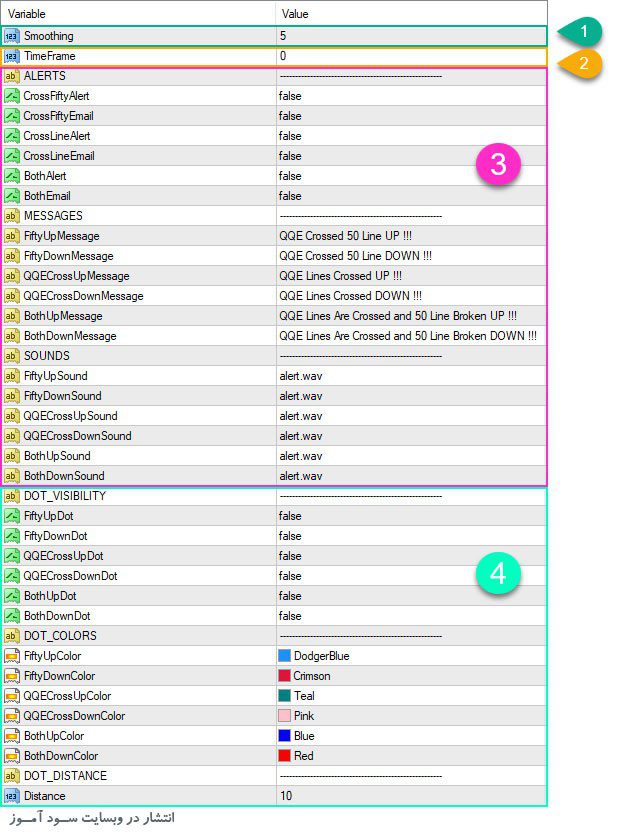The width and height of the screenshot is (624, 832).
Task: Click the bool icon beside BothDownDot
Action: click(11, 616)
